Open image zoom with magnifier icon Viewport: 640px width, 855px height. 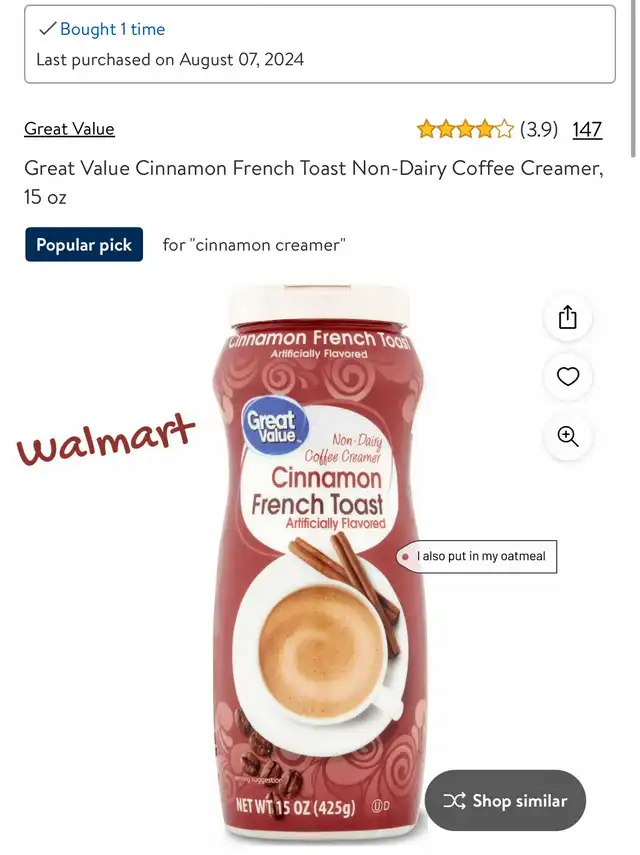[x=568, y=436]
